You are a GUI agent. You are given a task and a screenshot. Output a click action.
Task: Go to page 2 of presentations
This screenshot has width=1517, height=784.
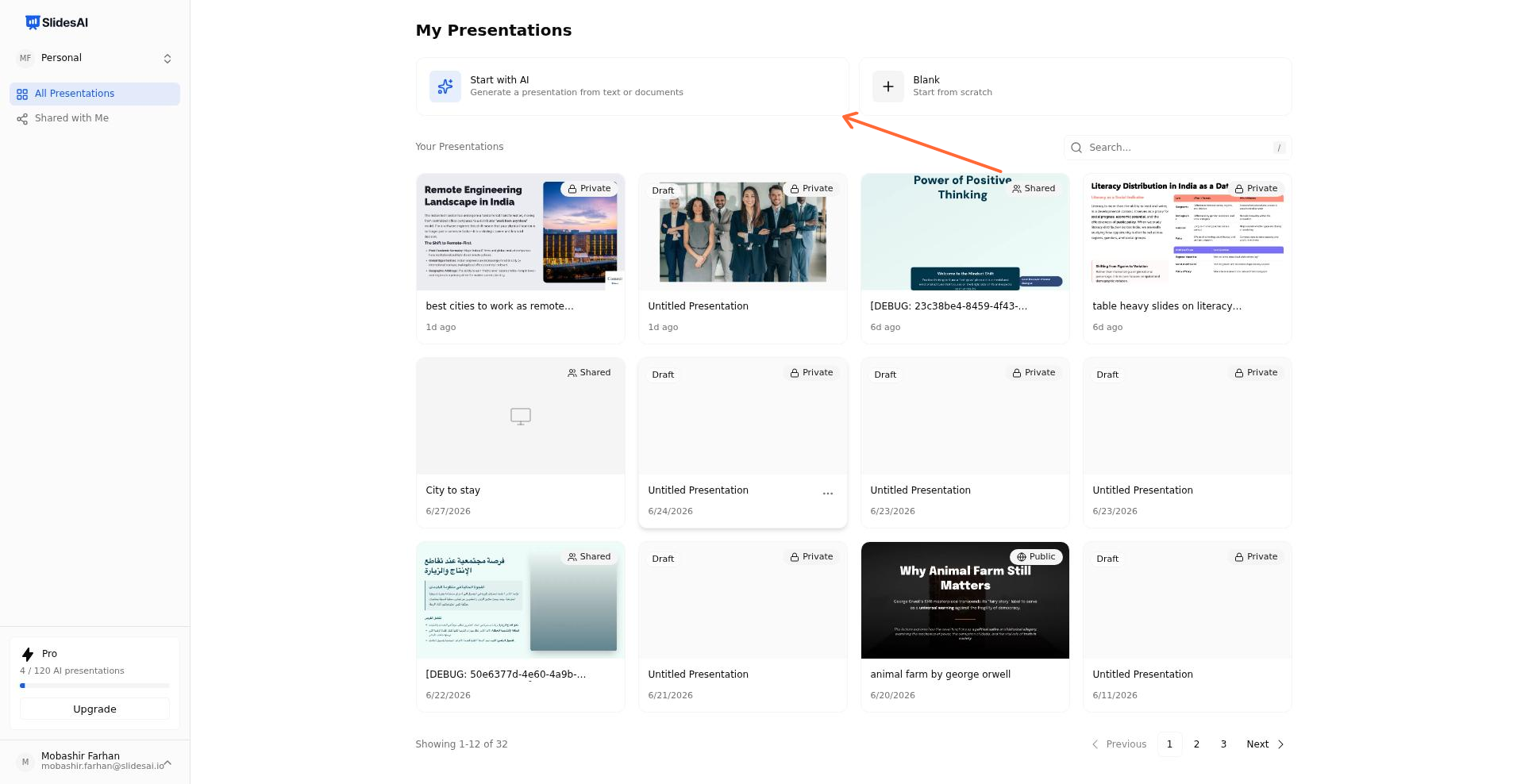click(x=1196, y=744)
